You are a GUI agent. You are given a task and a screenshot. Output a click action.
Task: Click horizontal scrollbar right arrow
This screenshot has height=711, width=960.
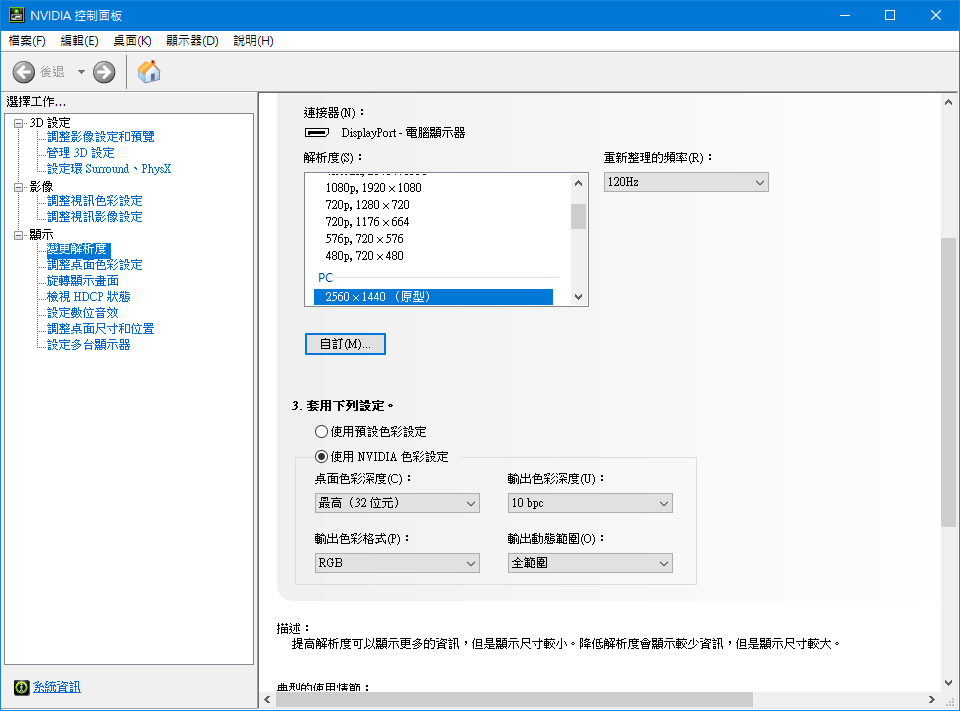click(x=932, y=699)
